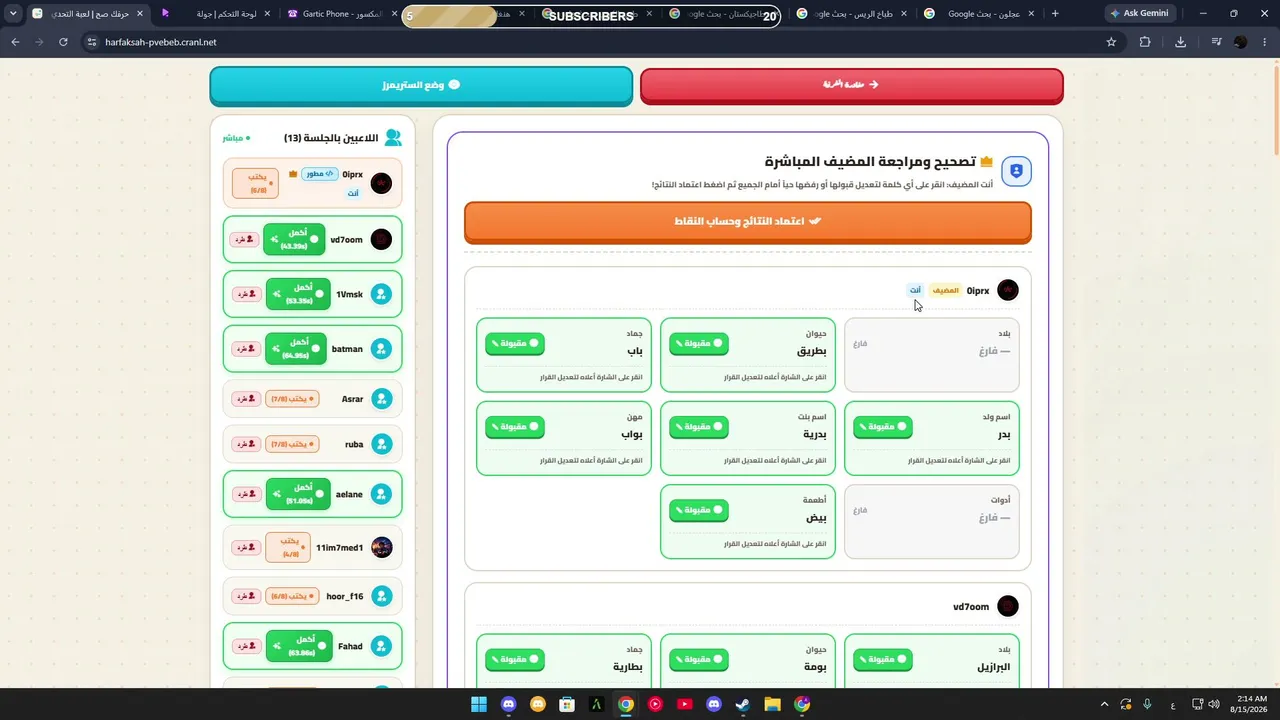Open Microsoft Store from the taskbar
1280x720 pixels.
[567, 704]
